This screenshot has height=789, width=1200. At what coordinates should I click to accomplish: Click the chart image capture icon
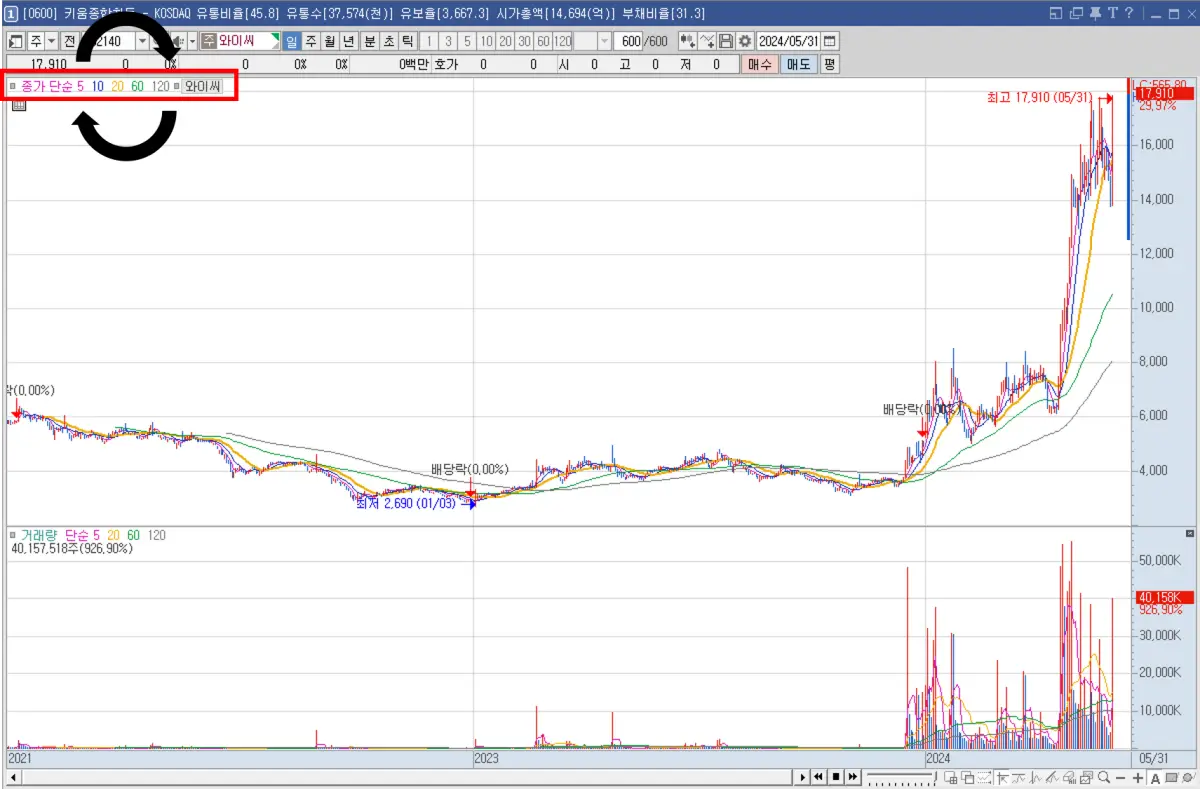[1087, 777]
